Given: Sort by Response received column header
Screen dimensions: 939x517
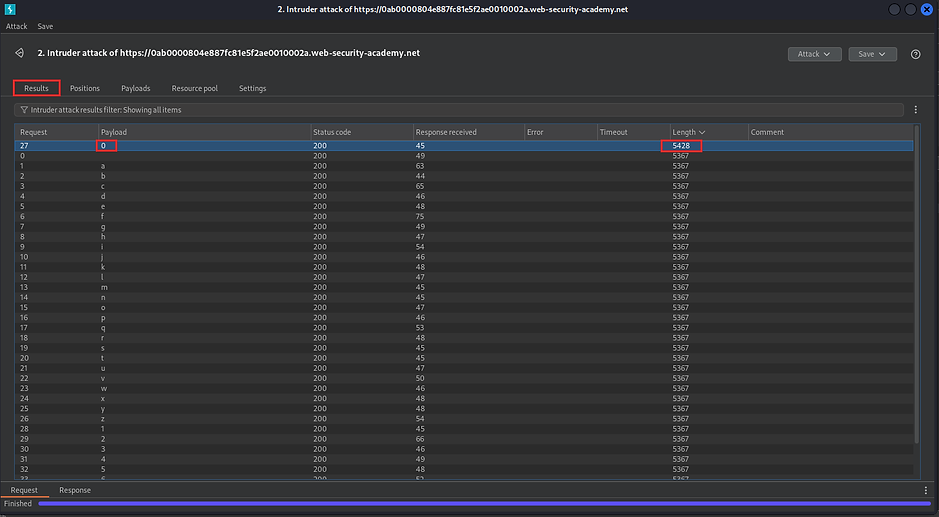Looking at the screenshot, I should (x=468, y=132).
